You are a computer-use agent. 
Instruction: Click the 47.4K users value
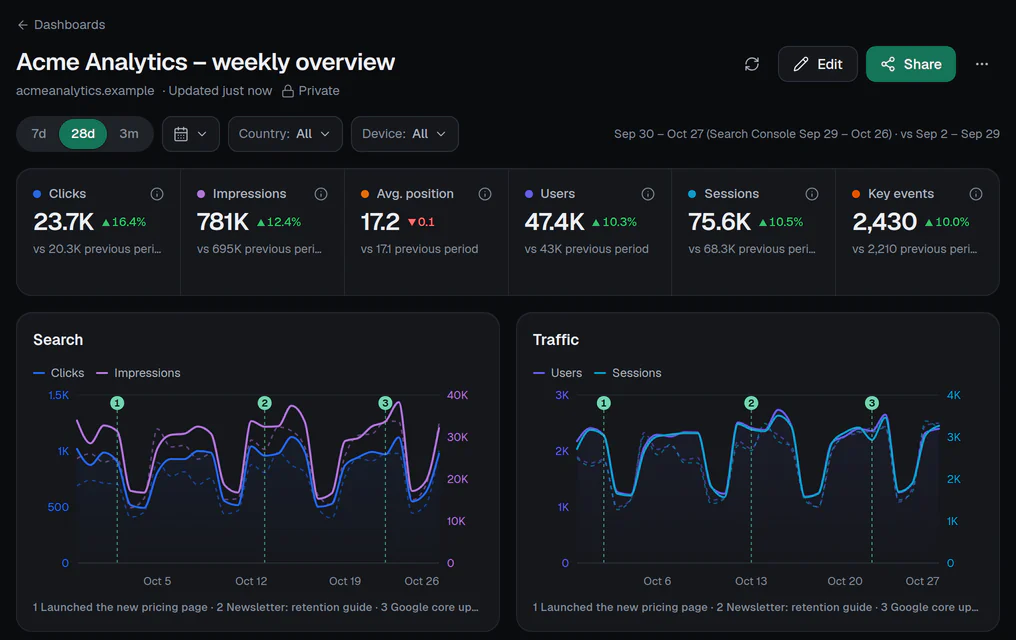click(555, 222)
